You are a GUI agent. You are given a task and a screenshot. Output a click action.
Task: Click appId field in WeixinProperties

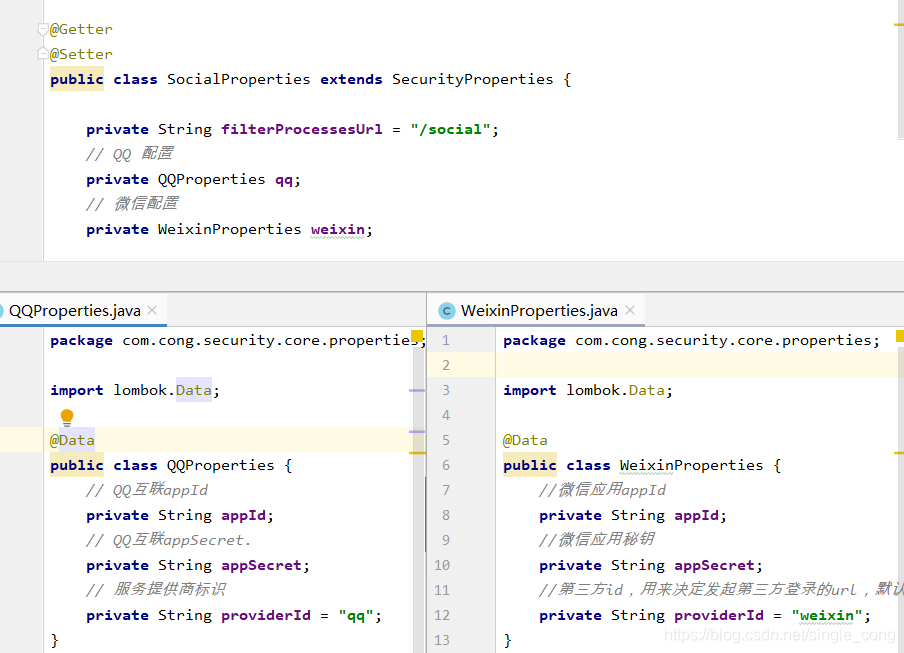[696, 515]
